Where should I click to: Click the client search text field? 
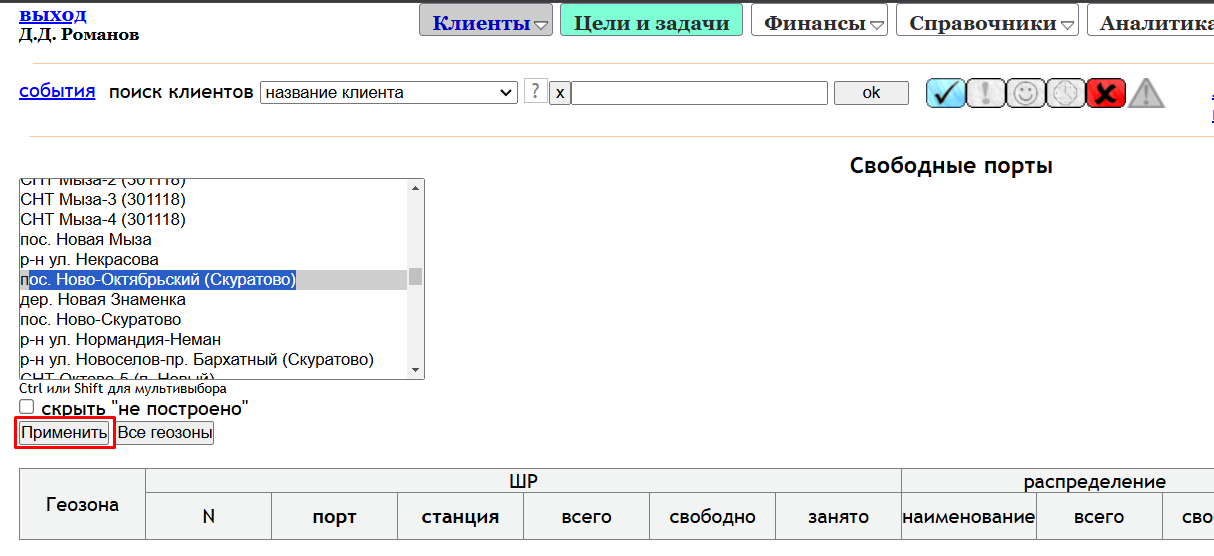point(700,93)
